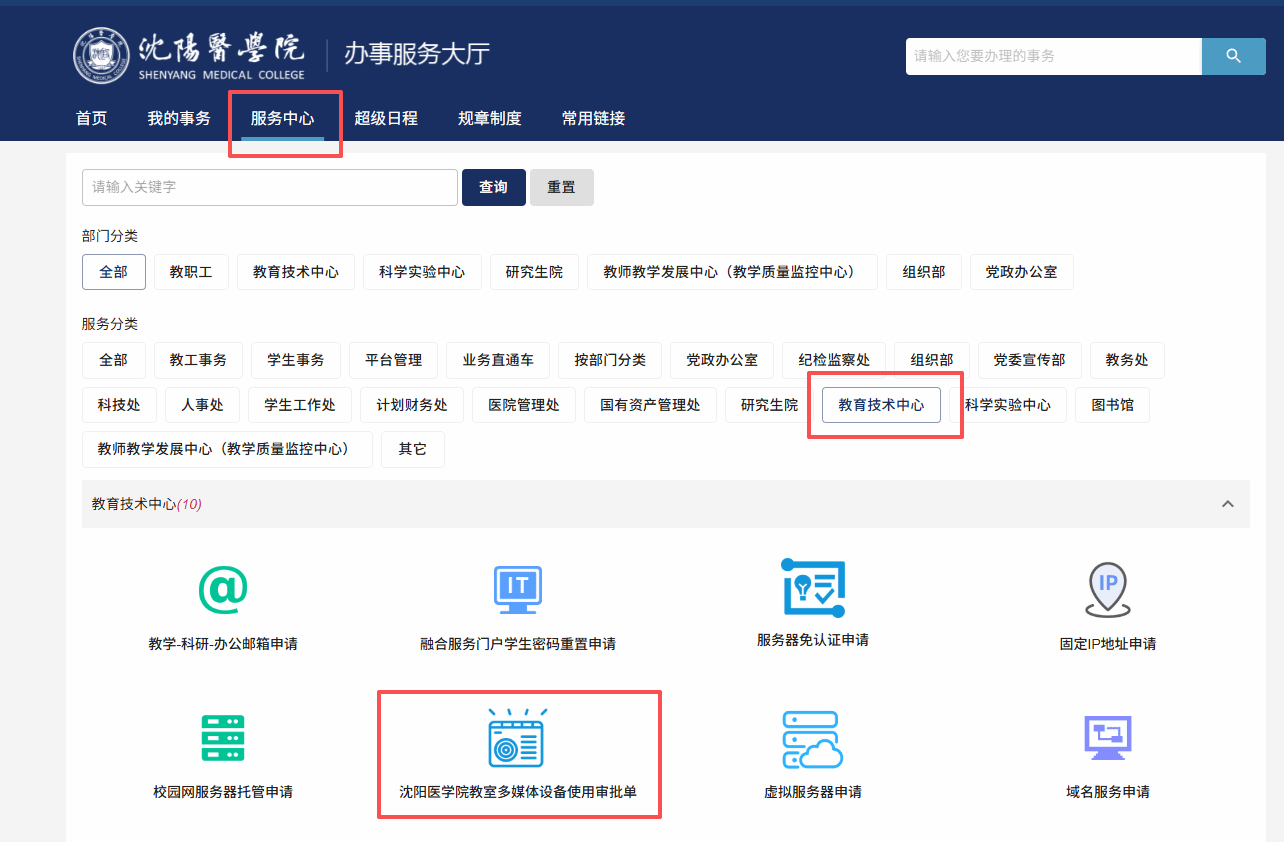Select 其它 service category
Image resolution: width=1284 pixels, height=842 pixels.
[x=413, y=449]
